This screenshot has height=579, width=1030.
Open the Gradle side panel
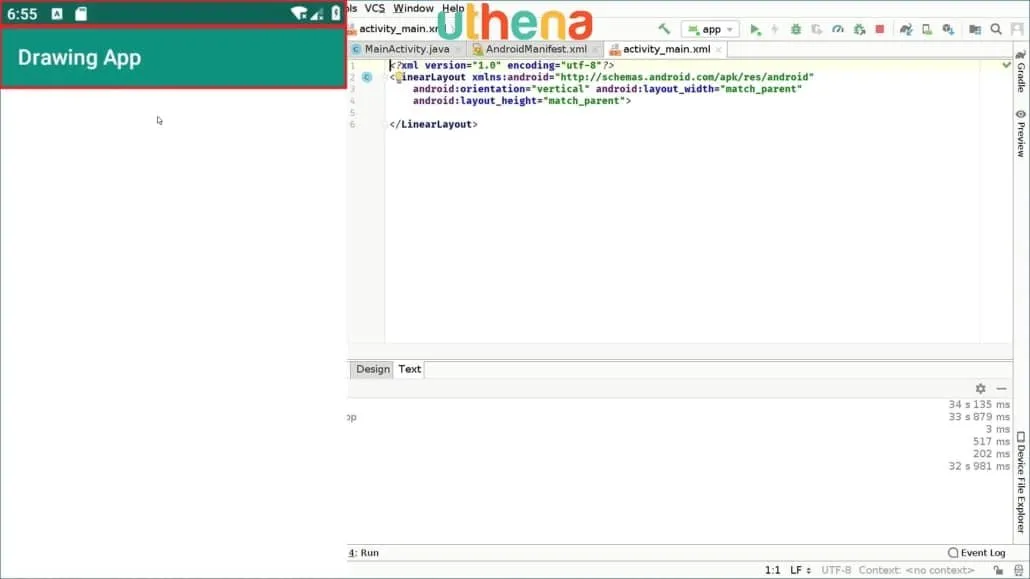[1021, 72]
